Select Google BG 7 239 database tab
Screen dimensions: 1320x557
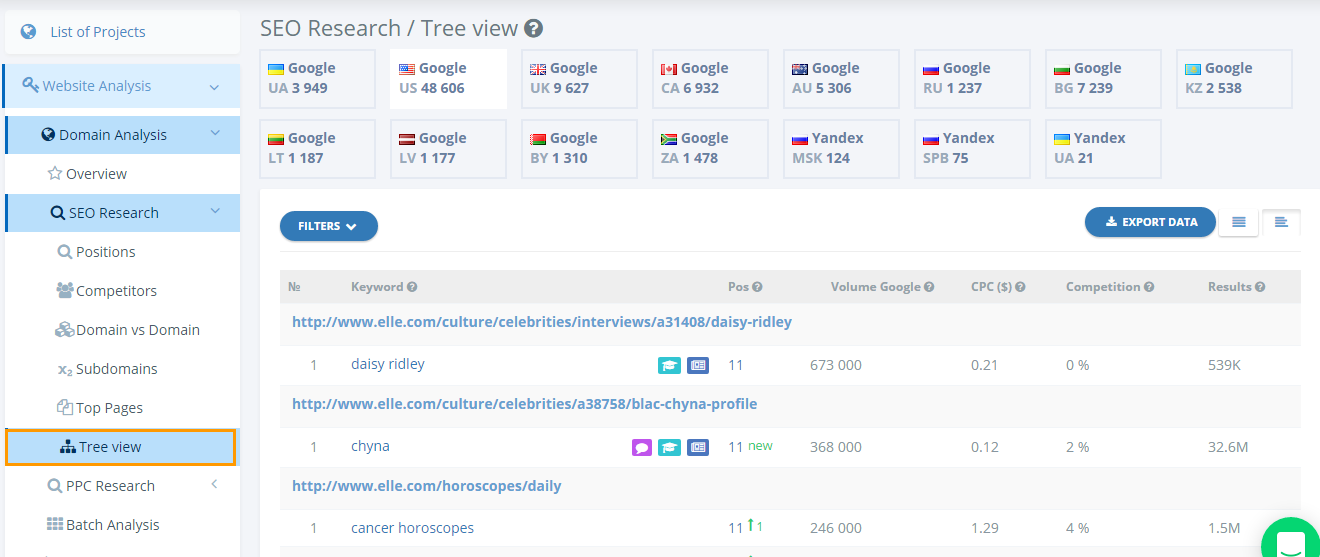(1103, 79)
